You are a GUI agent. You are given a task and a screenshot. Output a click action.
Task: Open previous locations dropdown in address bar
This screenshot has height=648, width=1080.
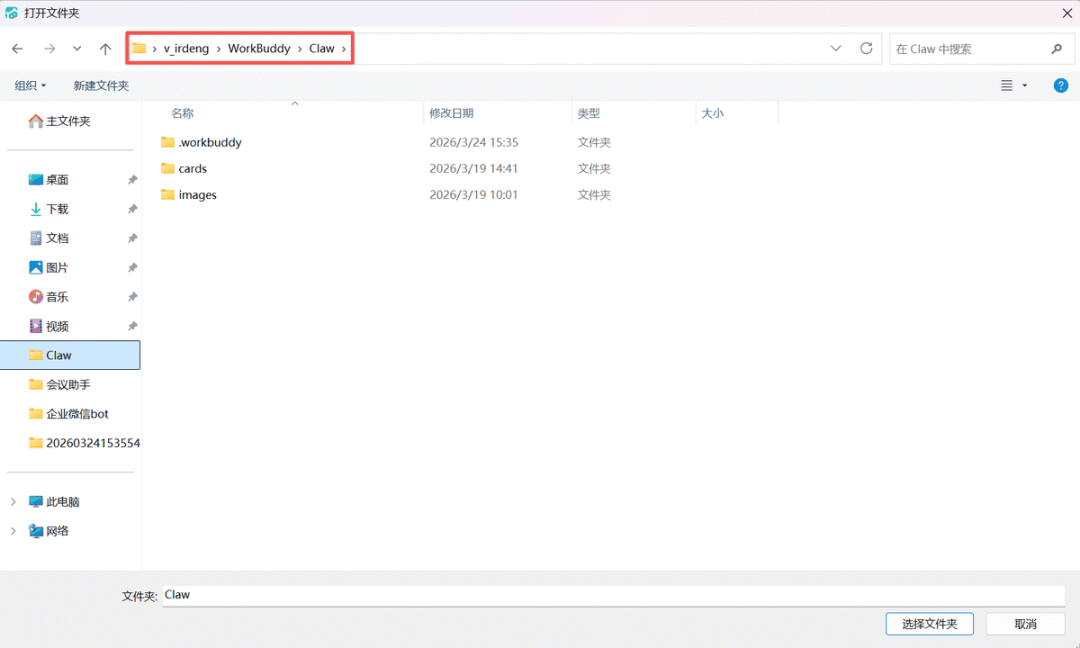[x=835, y=49]
